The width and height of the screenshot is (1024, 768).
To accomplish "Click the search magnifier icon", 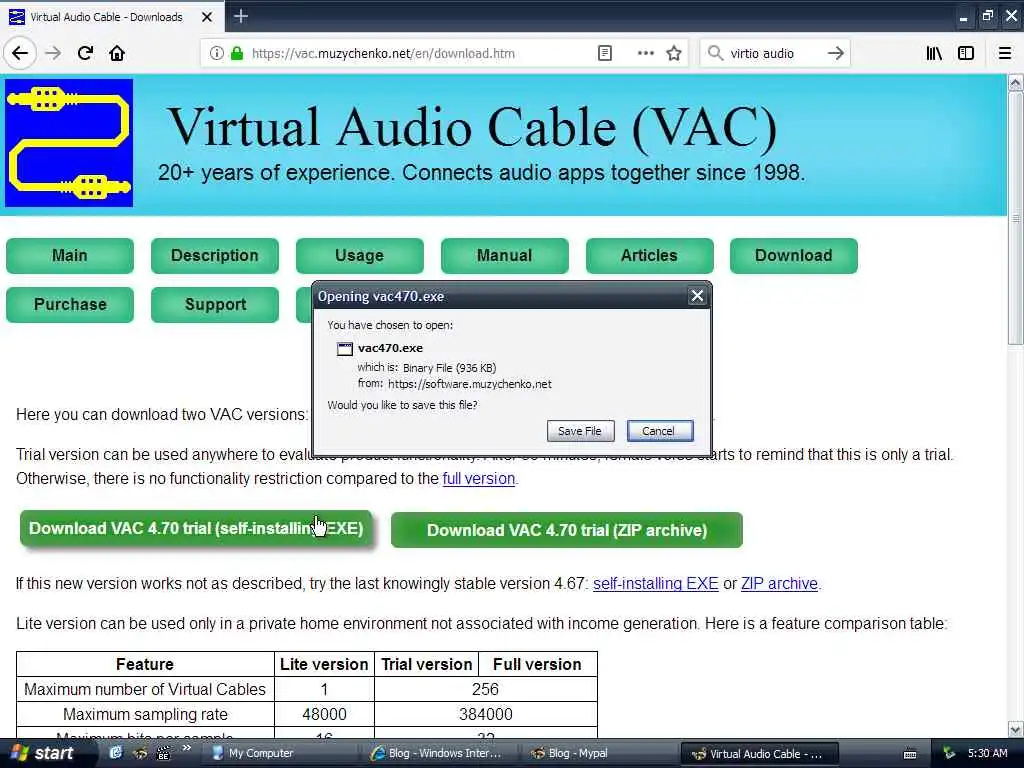I will 716,54.
